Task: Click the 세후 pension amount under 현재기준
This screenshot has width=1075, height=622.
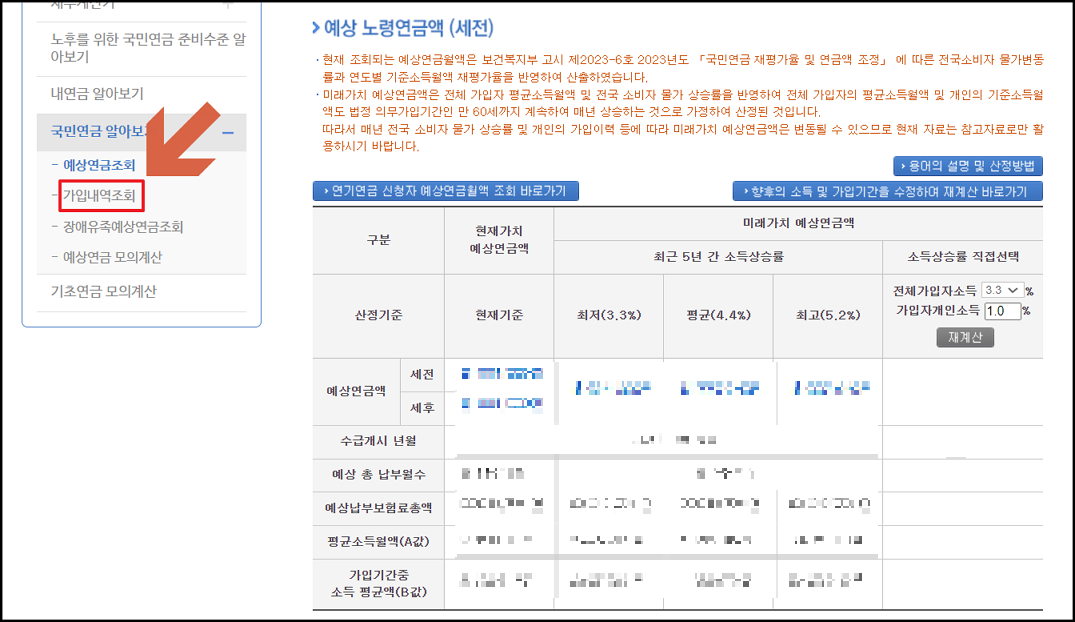Action: tap(500, 407)
